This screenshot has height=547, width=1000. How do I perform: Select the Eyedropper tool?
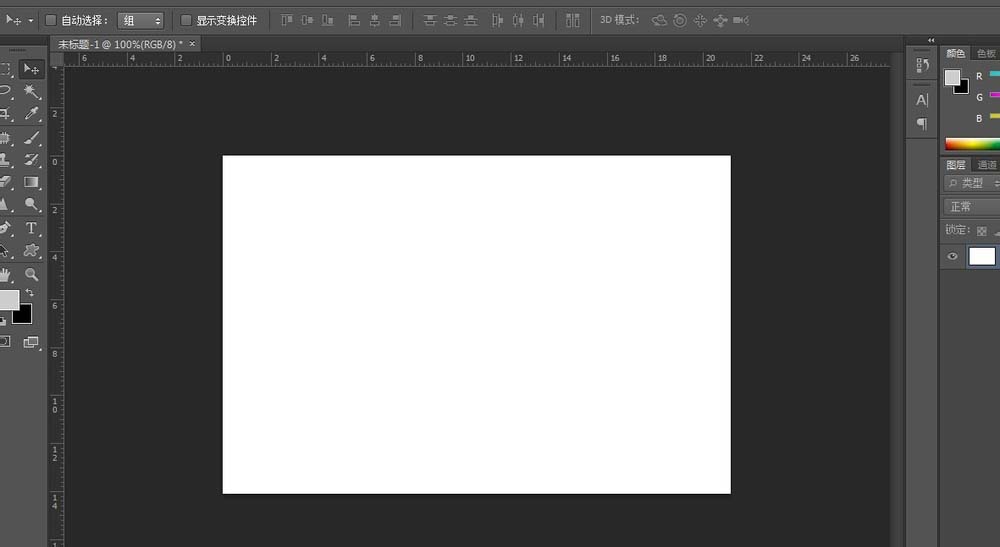point(31,115)
